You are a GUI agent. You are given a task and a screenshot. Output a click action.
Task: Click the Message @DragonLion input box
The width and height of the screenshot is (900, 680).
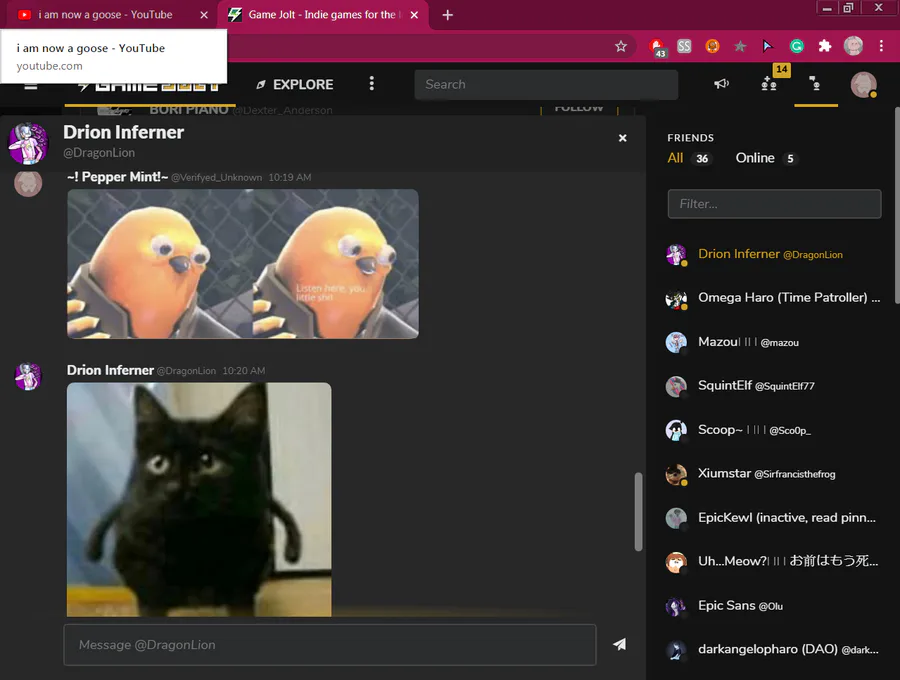coord(330,645)
